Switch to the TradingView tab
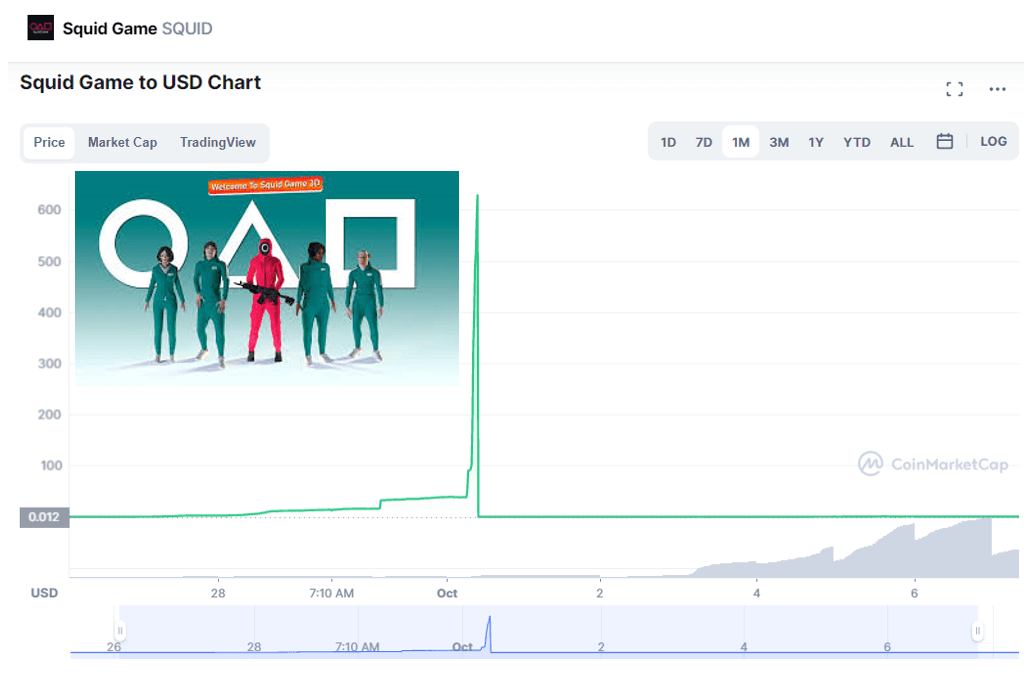The width and height of the screenshot is (1035, 675). (218, 143)
